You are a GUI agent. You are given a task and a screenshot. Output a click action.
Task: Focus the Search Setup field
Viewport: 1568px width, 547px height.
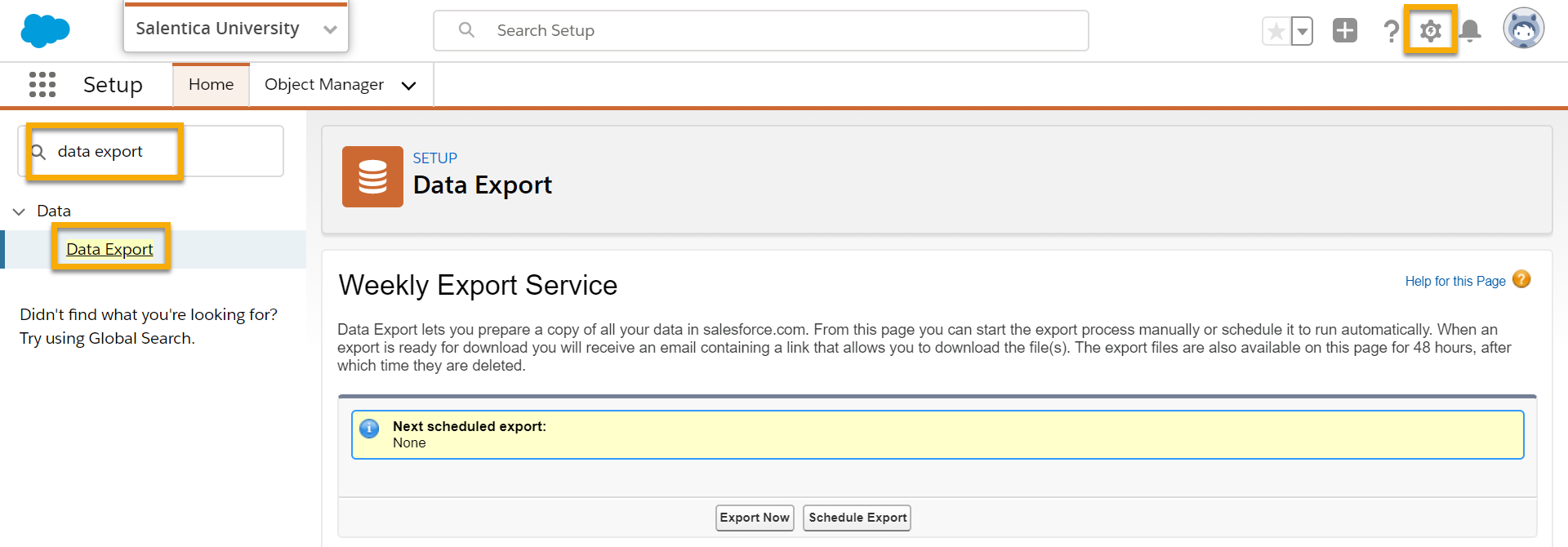point(761,31)
